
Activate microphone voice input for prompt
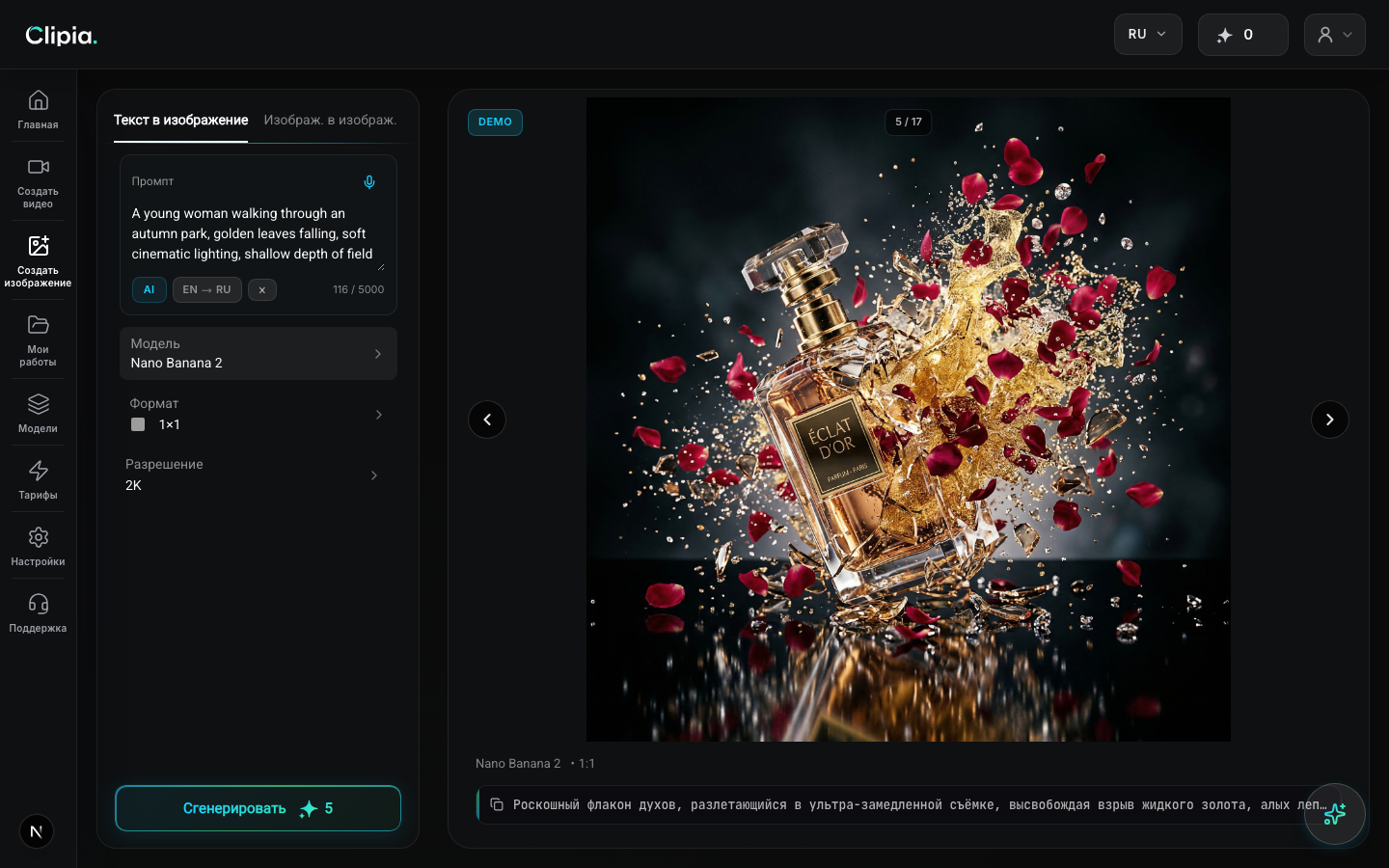[x=368, y=182]
